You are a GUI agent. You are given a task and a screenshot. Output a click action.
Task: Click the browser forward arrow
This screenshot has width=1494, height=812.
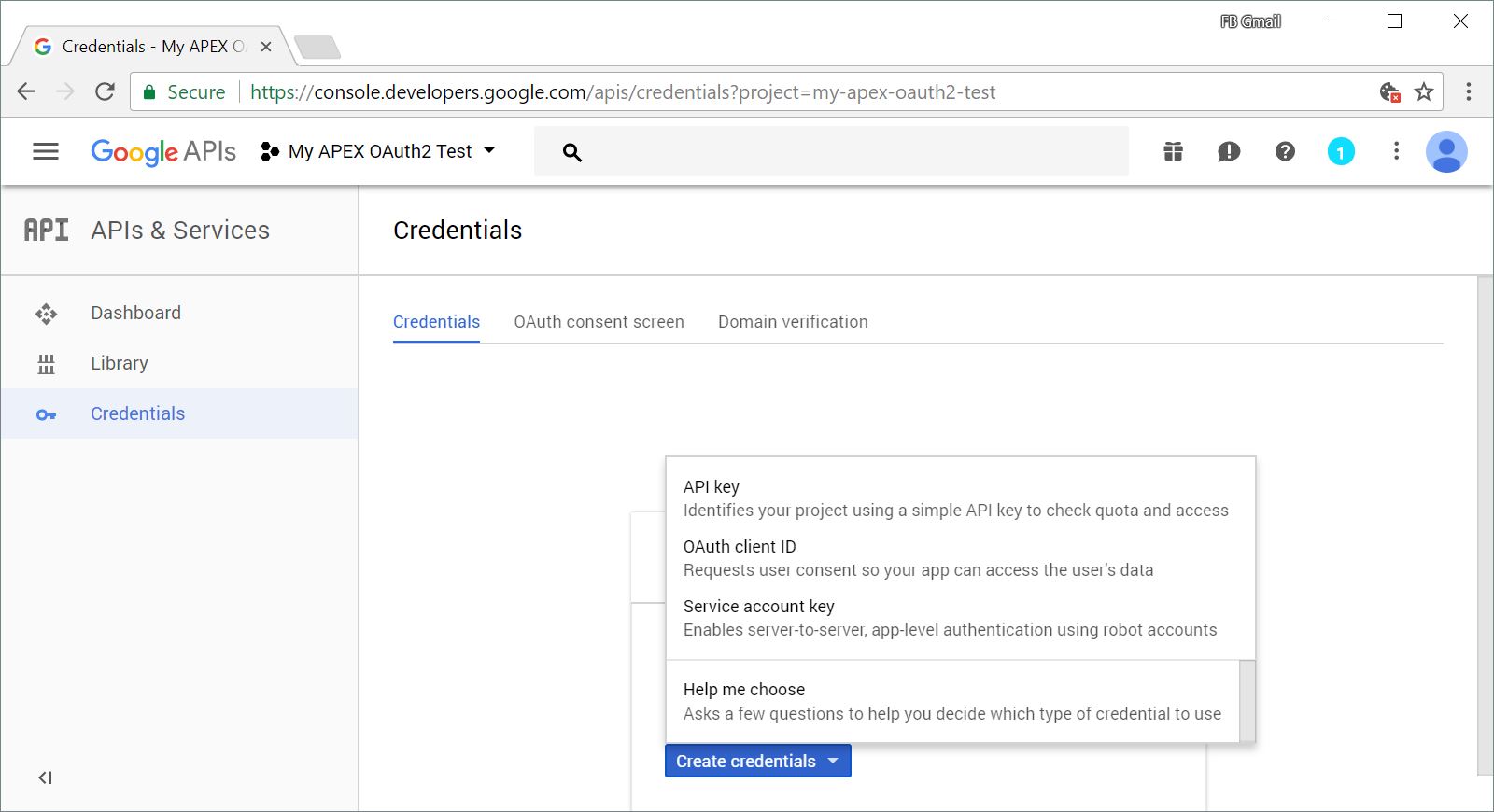coord(65,91)
